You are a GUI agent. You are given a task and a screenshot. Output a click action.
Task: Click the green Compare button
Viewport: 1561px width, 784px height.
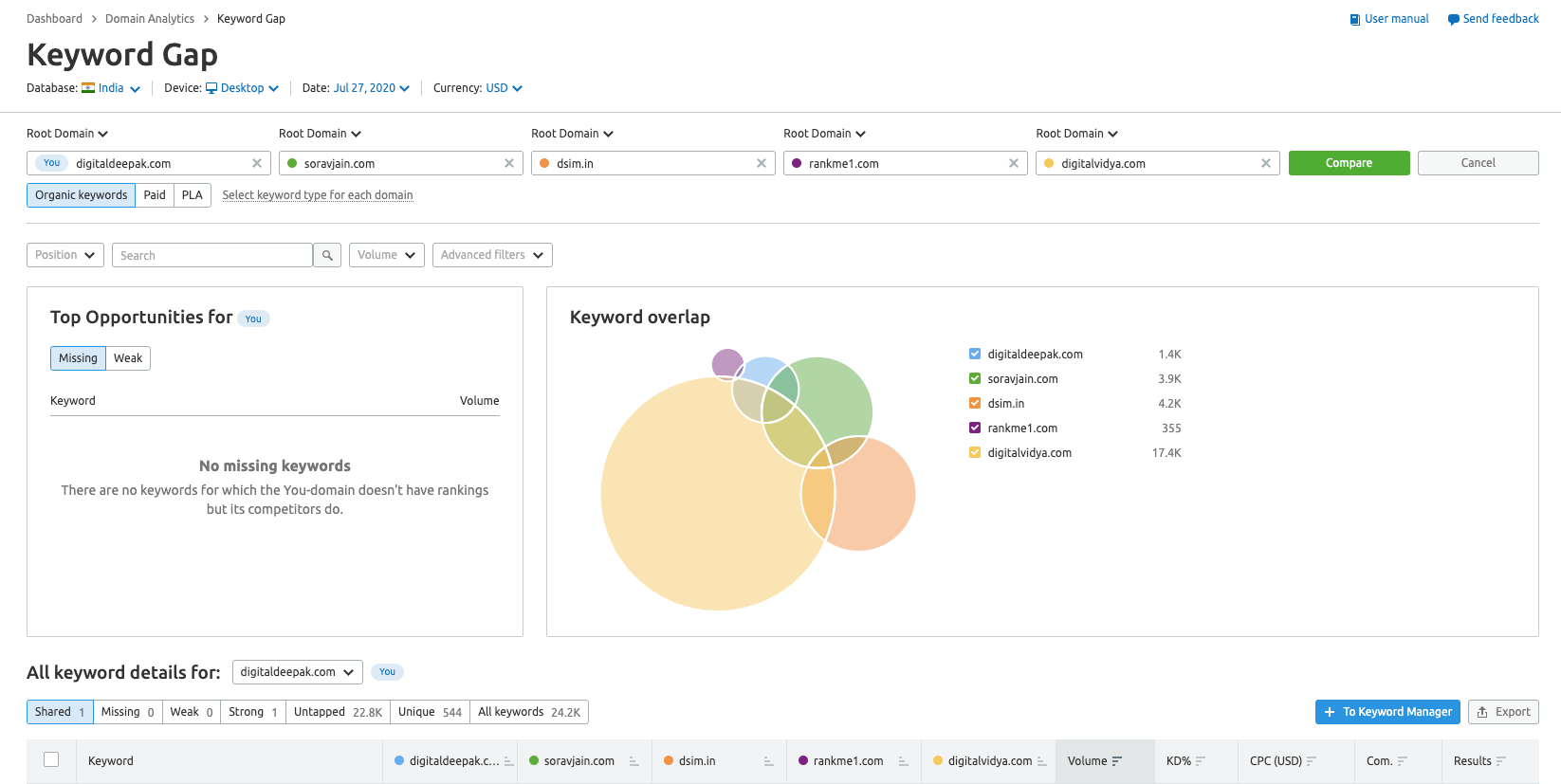(1349, 163)
